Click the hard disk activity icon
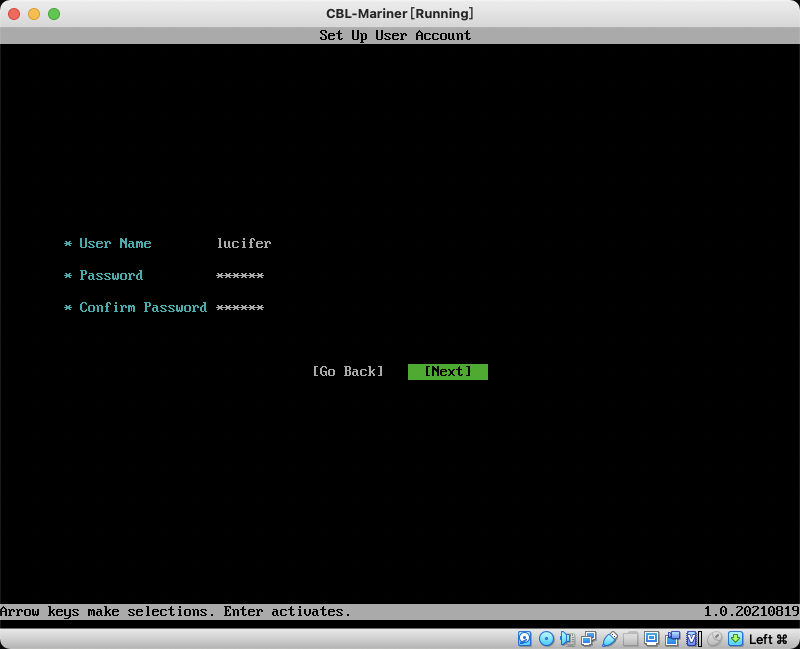 coord(524,638)
